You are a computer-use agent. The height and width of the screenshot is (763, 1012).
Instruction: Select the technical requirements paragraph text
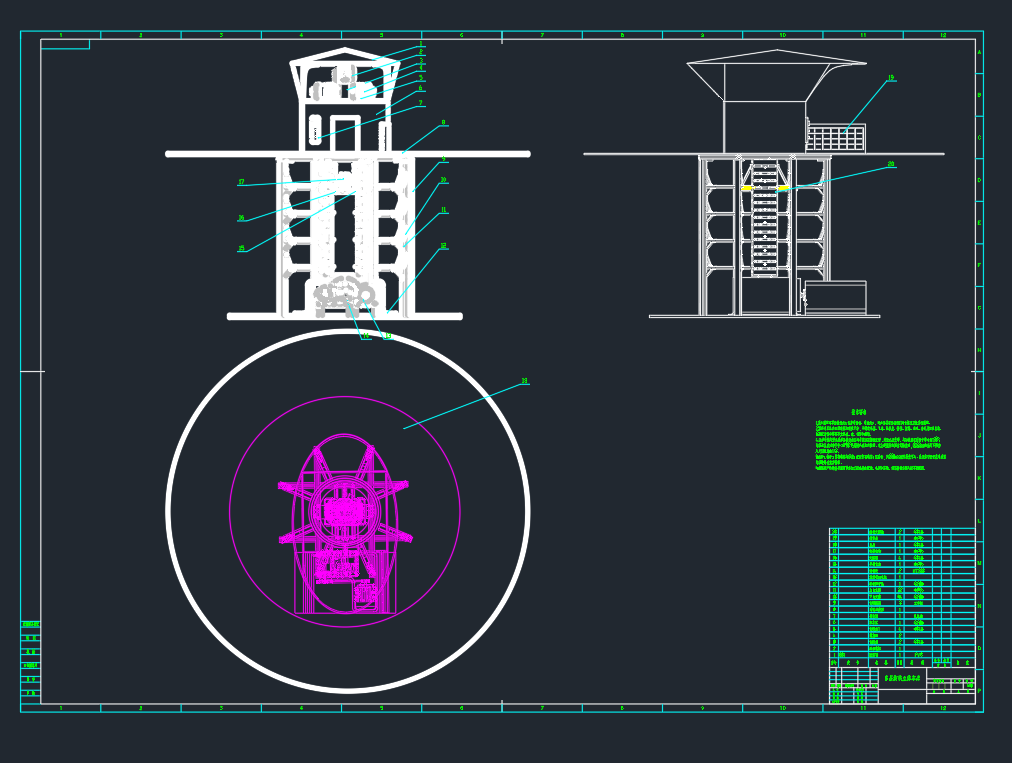tap(880, 445)
